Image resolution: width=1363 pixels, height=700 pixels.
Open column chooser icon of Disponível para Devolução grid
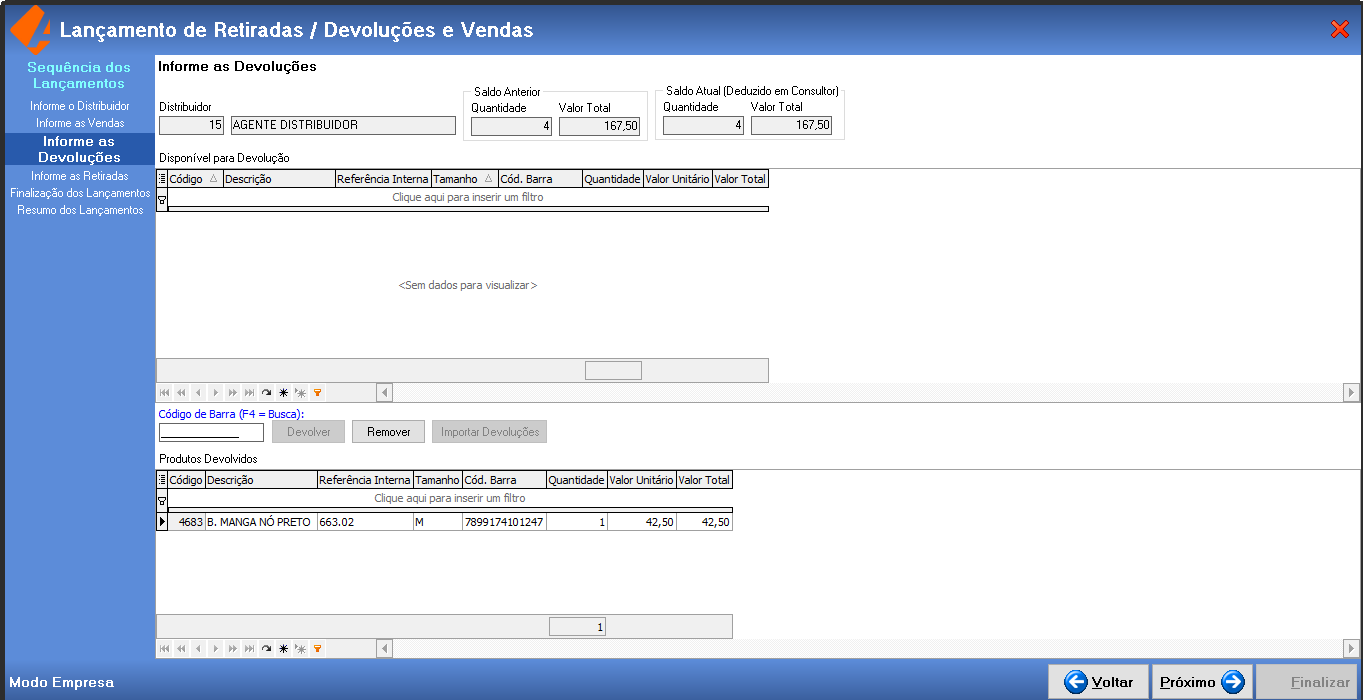162,180
